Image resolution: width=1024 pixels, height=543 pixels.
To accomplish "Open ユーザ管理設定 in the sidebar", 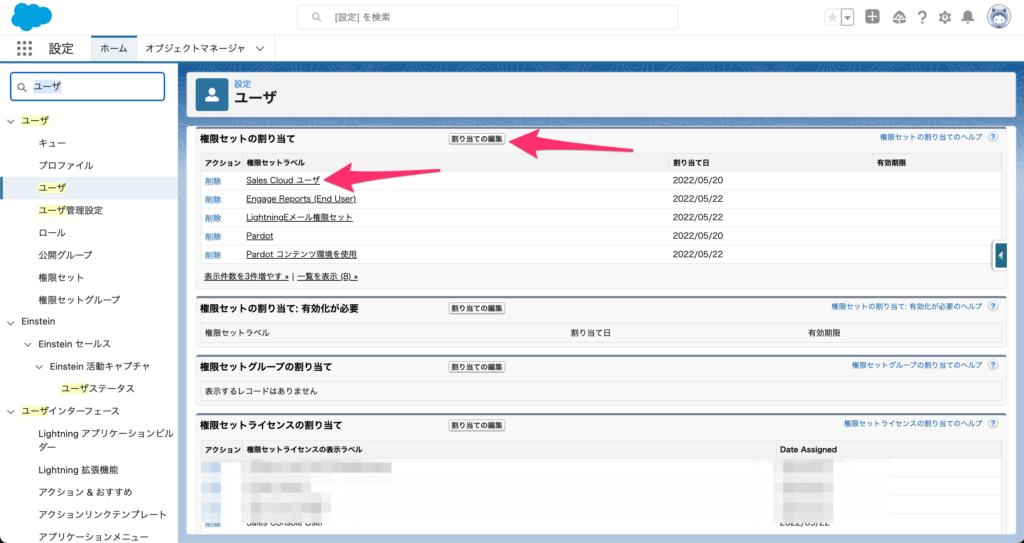I will click(71, 210).
